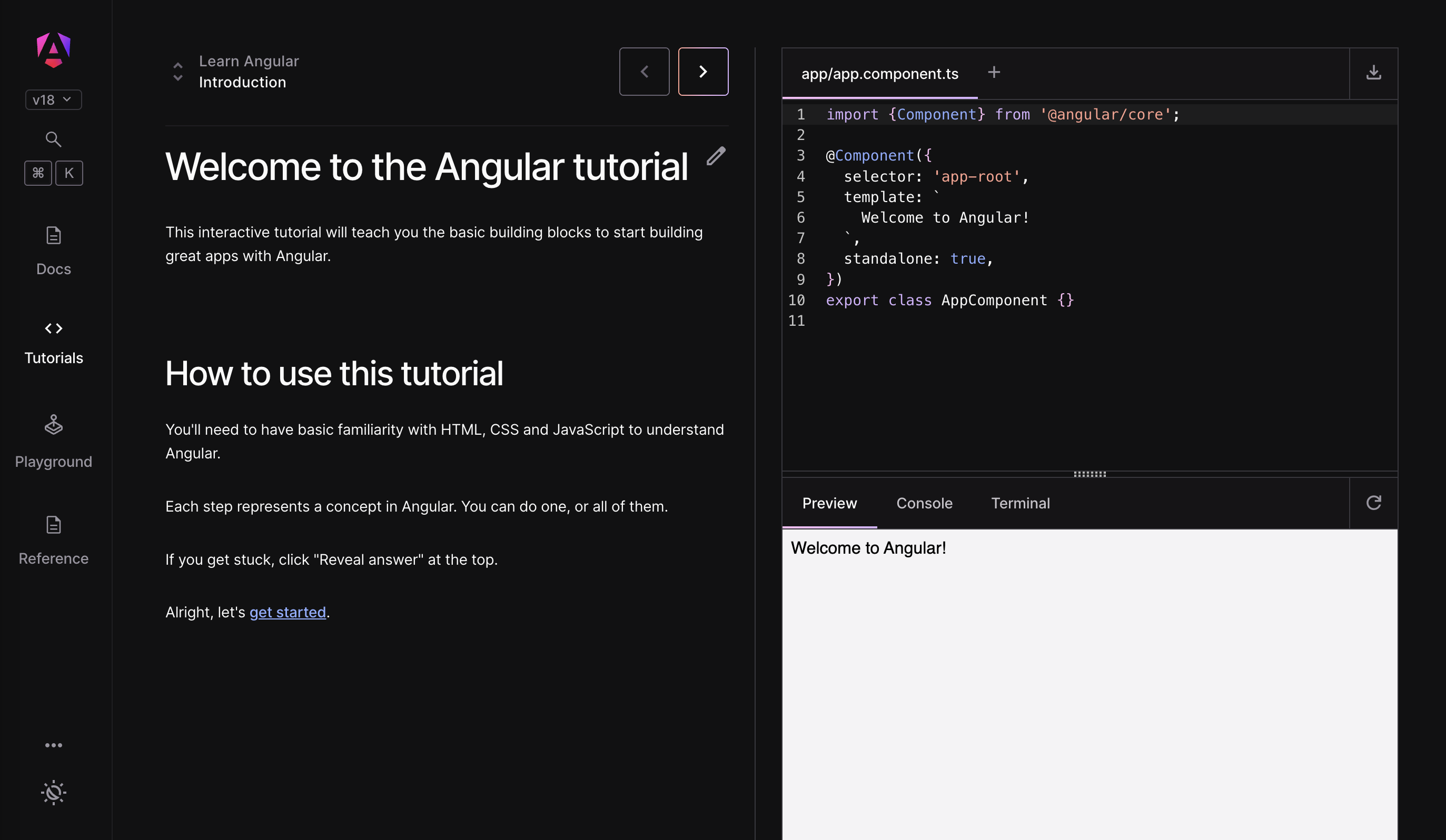Switch to the Console tab
Image resolution: width=1446 pixels, height=840 pixels.
[x=924, y=503]
